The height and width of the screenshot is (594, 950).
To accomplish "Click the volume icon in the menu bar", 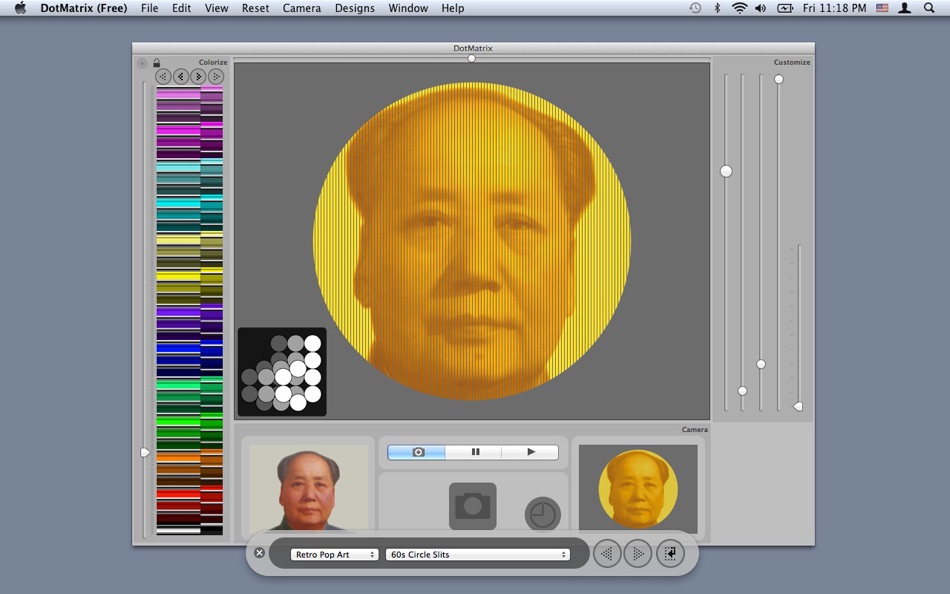I will 760,8.
